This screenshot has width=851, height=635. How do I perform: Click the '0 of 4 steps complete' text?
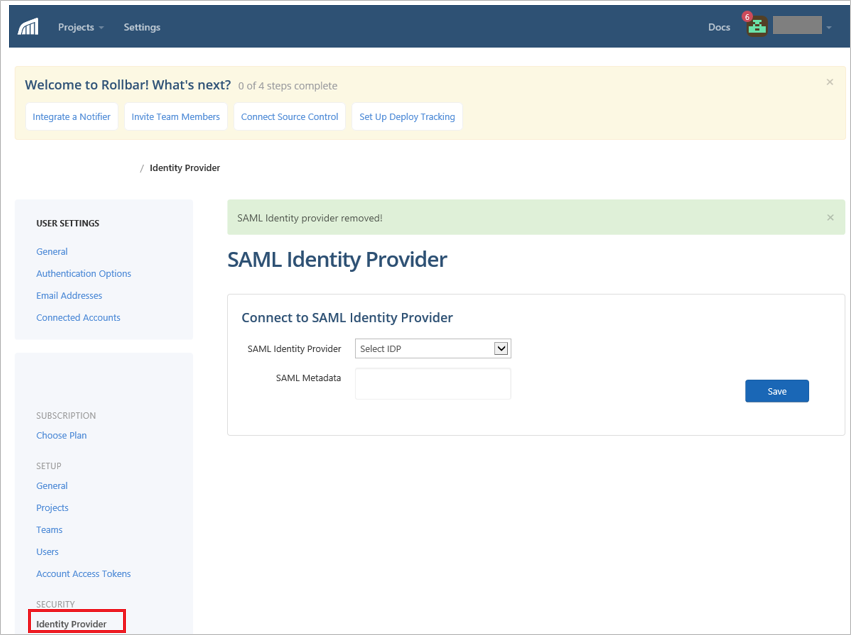[x=288, y=86]
